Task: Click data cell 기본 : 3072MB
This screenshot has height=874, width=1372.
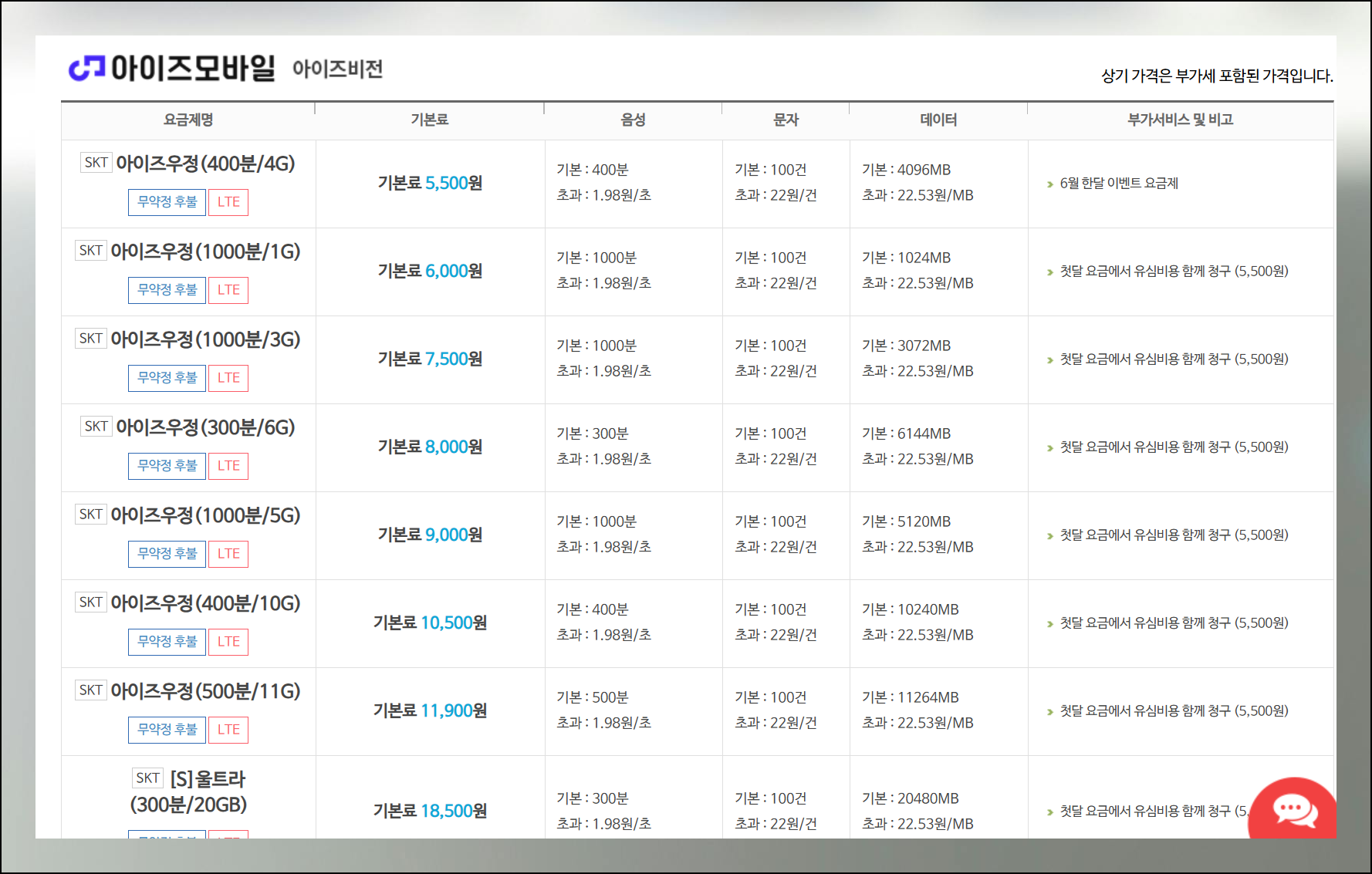Action: (907, 346)
